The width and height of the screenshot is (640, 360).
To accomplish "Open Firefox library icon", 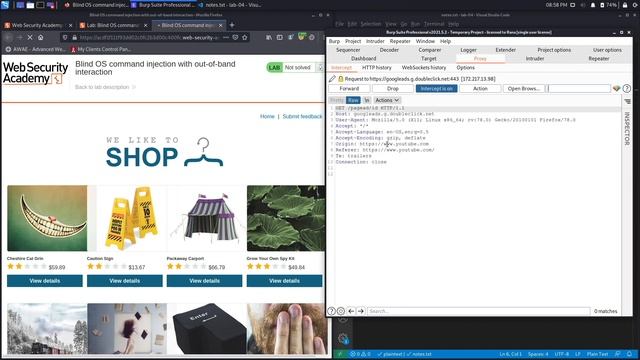I will coord(269,37).
